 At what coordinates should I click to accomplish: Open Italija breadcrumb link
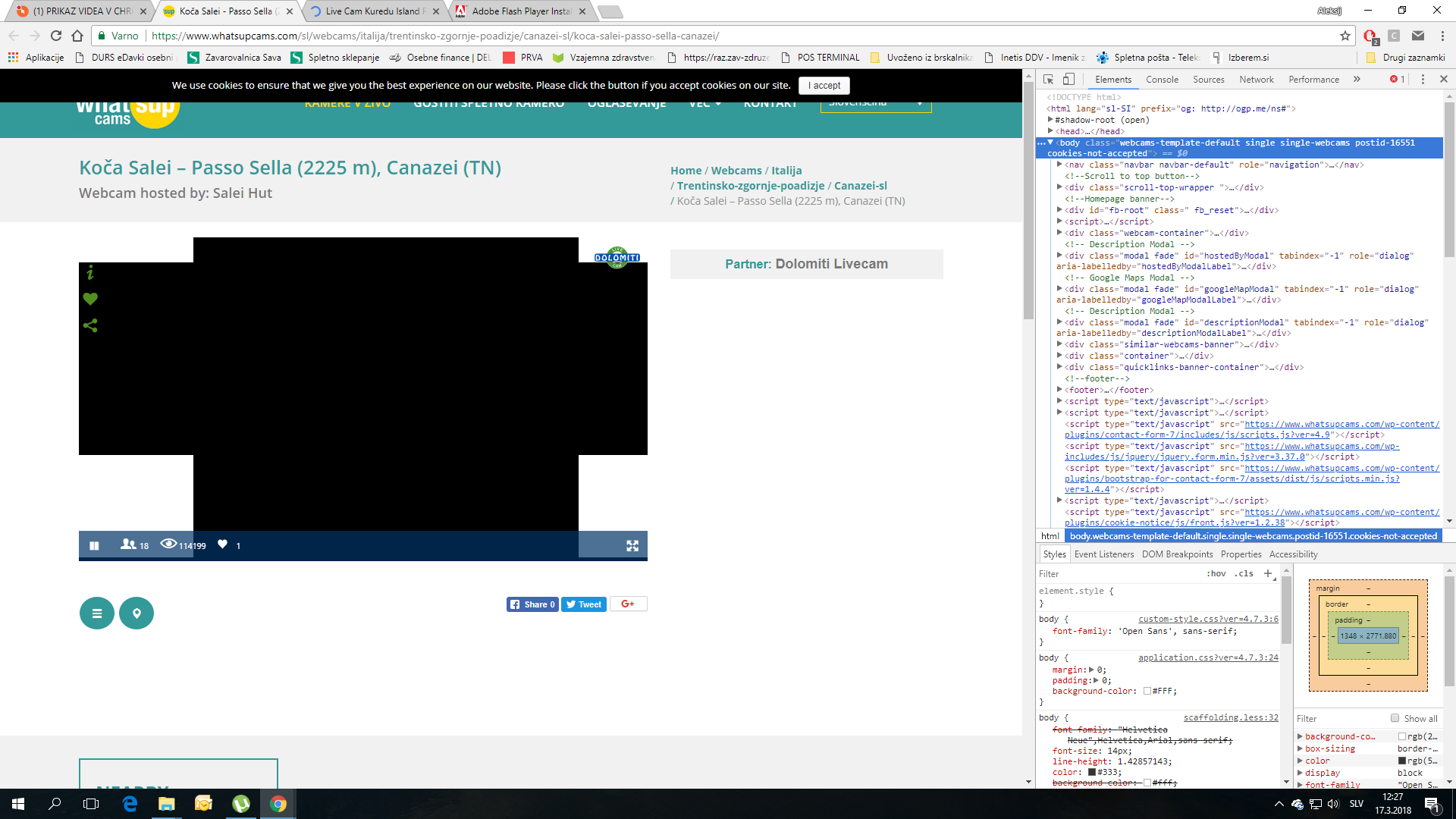point(786,171)
